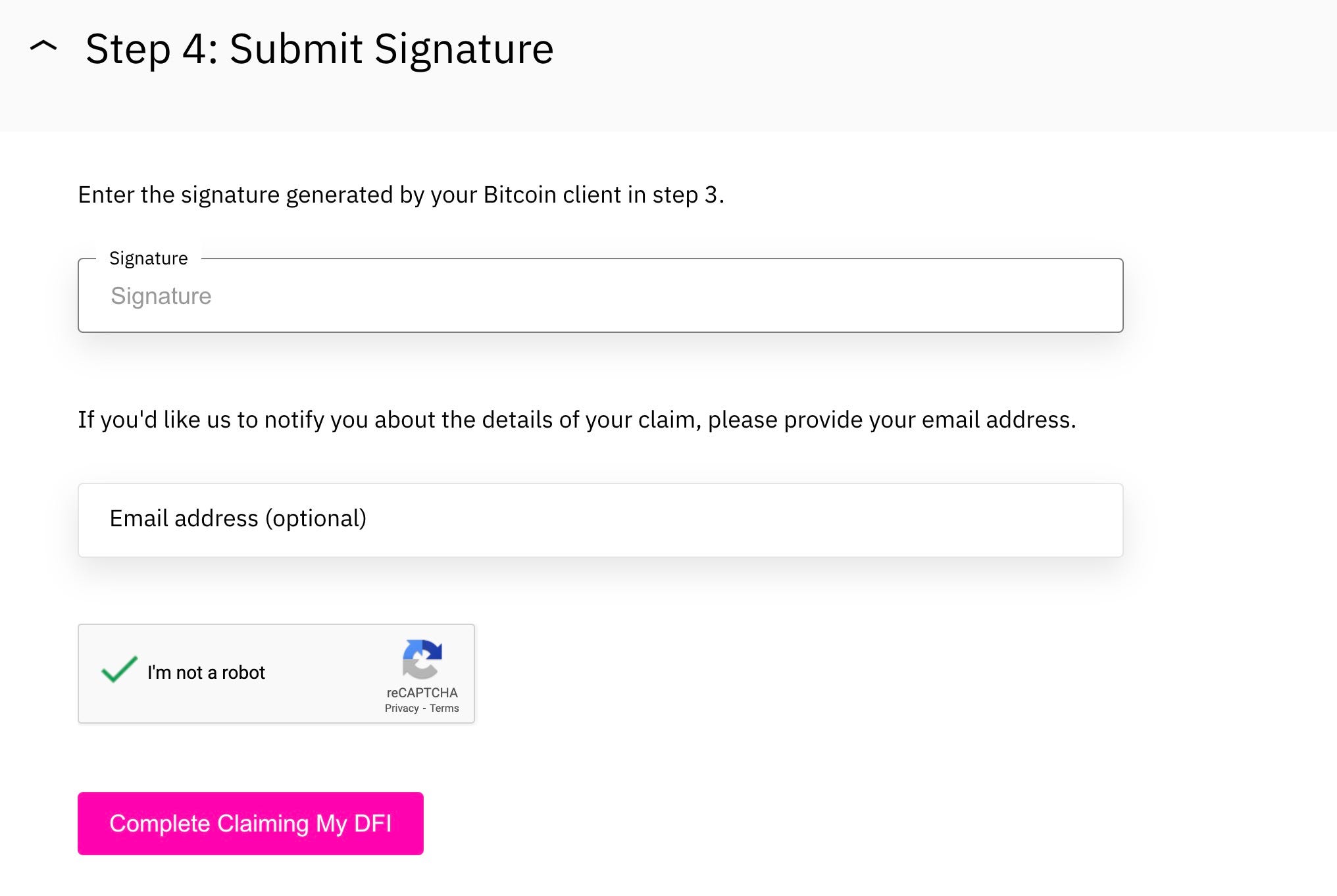Click blank area right of email field
The height and width of the screenshot is (896, 1337).
(x=1230, y=520)
